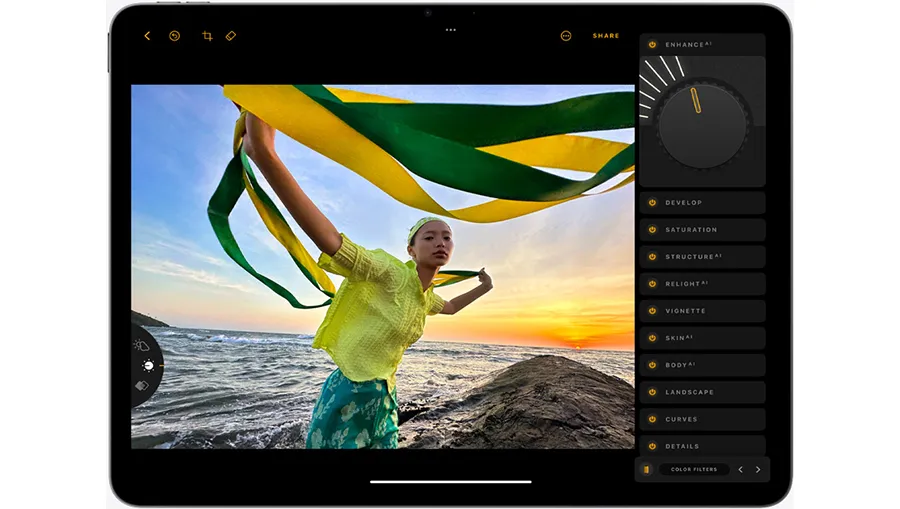Image resolution: width=900 pixels, height=509 pixels.
Task: Toggle the Enhance AI power button
Action: pyautogui.click(x=652, y=45)
